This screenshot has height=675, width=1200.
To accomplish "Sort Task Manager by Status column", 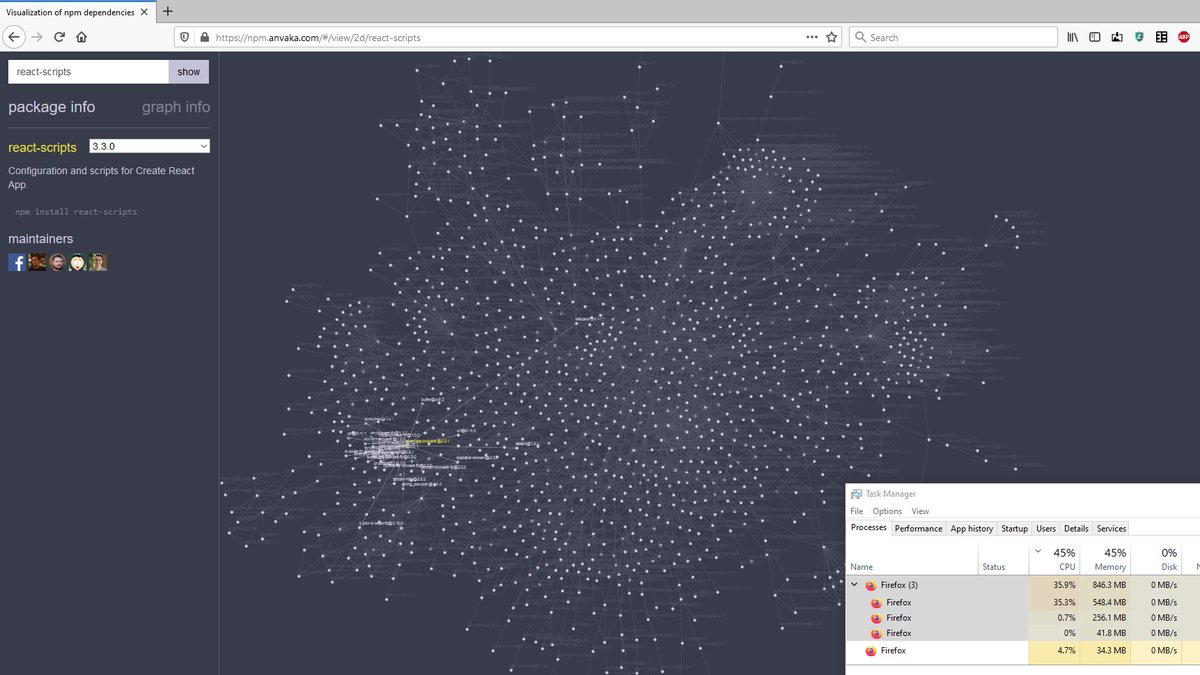I will [1004, 559].
